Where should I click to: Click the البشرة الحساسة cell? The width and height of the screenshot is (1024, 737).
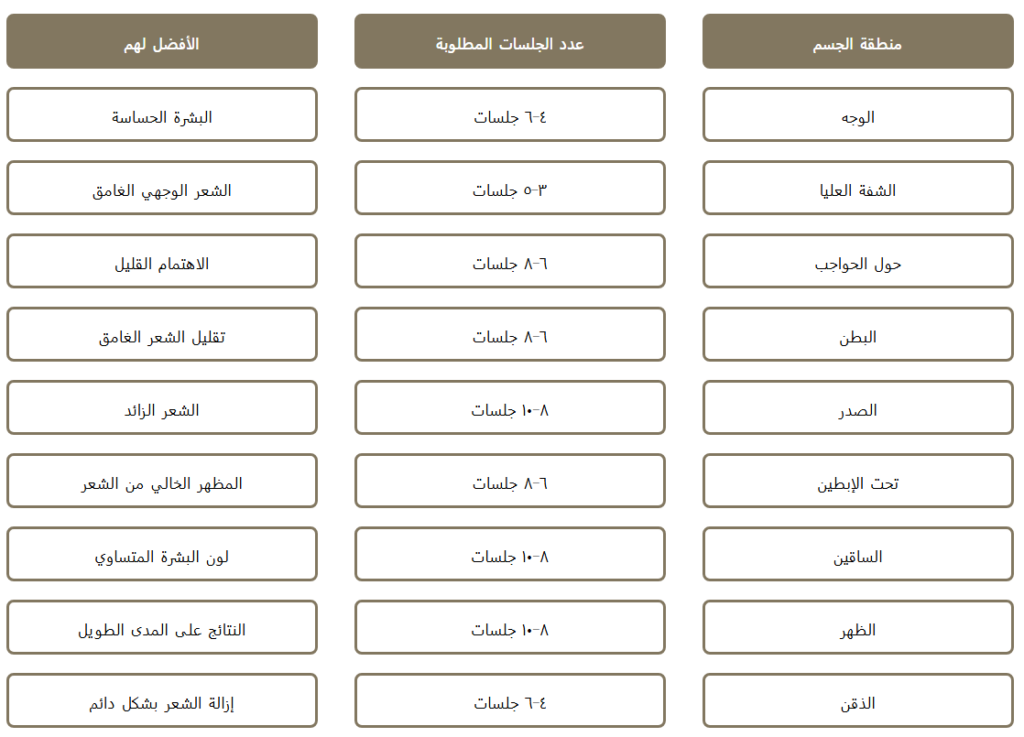pos(162,115)
